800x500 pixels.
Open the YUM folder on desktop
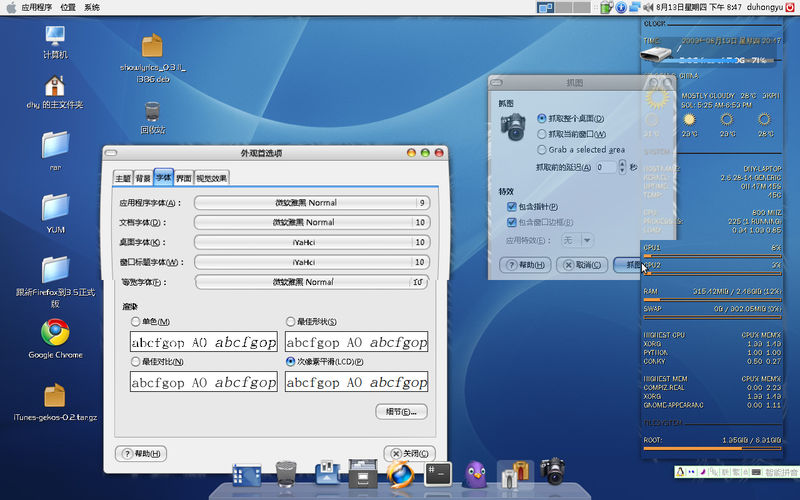tap(55, 207)
